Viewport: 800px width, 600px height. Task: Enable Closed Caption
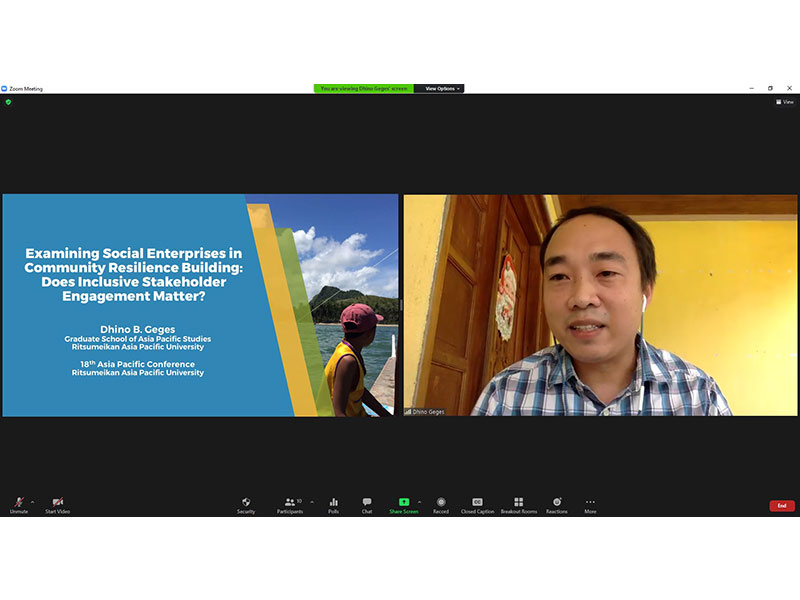coord(477,504)
